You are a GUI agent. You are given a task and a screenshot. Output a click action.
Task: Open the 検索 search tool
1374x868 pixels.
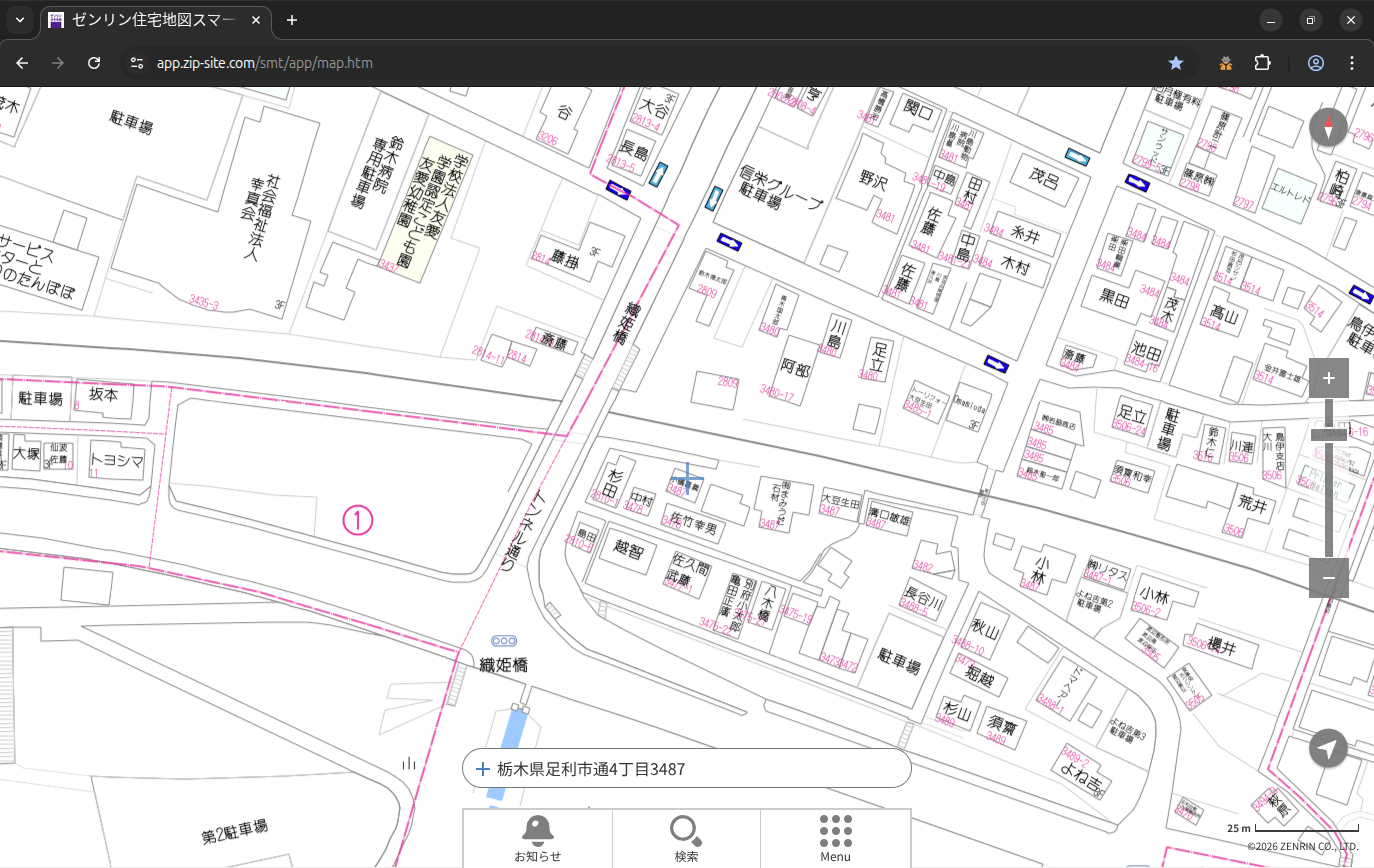(x=686, y=836)
